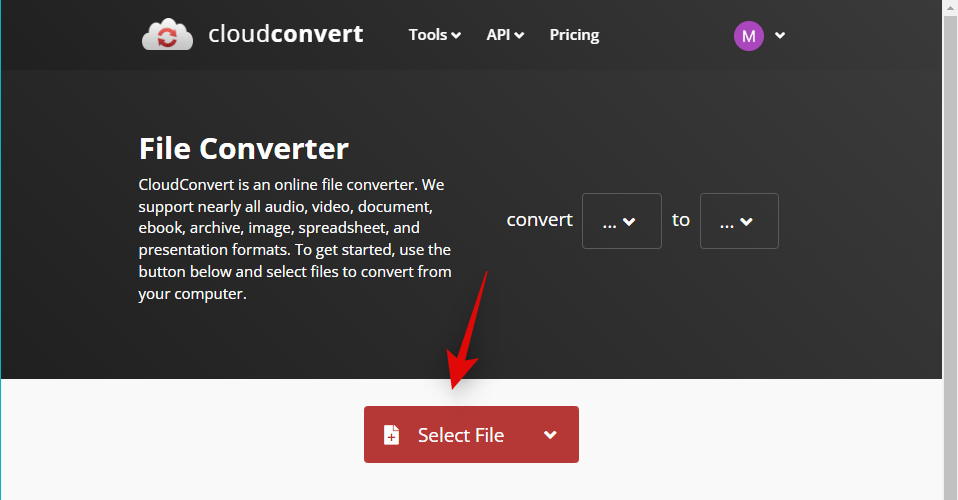
Task: Click the 'CloudConvert is an online file converter' paragraph
Action: pos(295,239)
